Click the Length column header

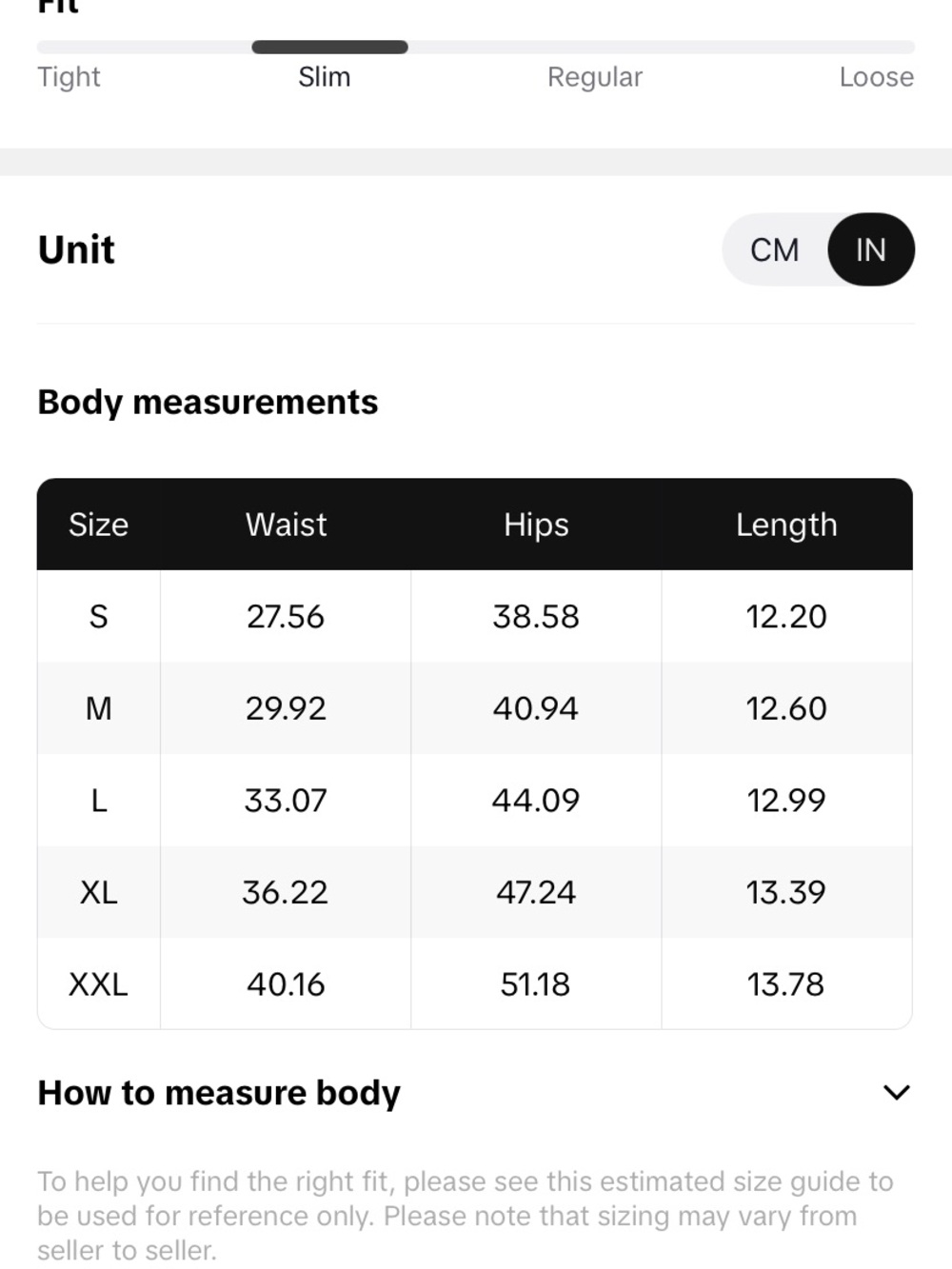[786, 525]
